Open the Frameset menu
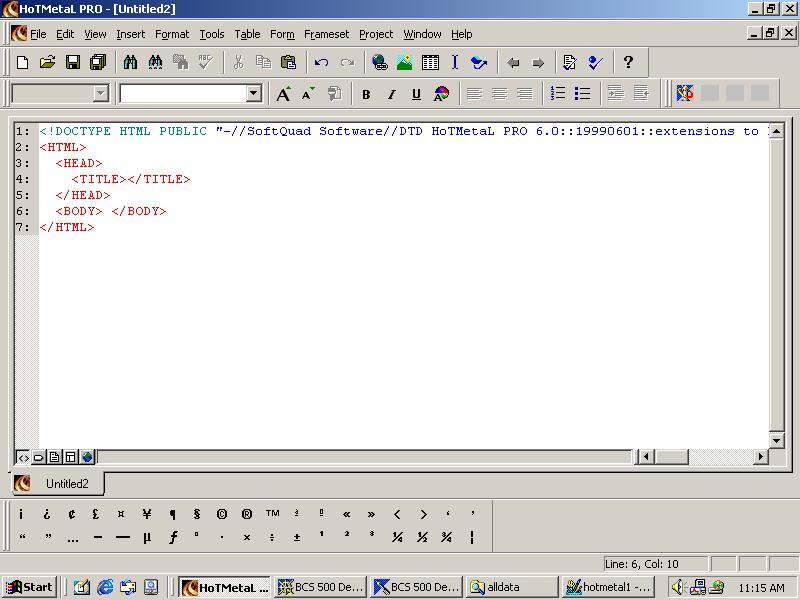This screenshot has height=600, width=800. pos(327,34)
